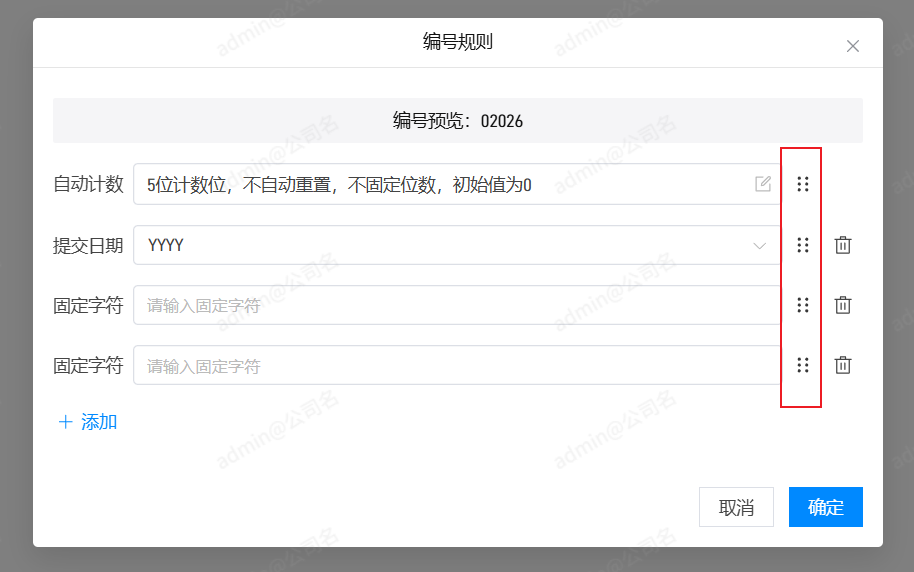Click the drag handle for 提交日期 row

(802, 245)
